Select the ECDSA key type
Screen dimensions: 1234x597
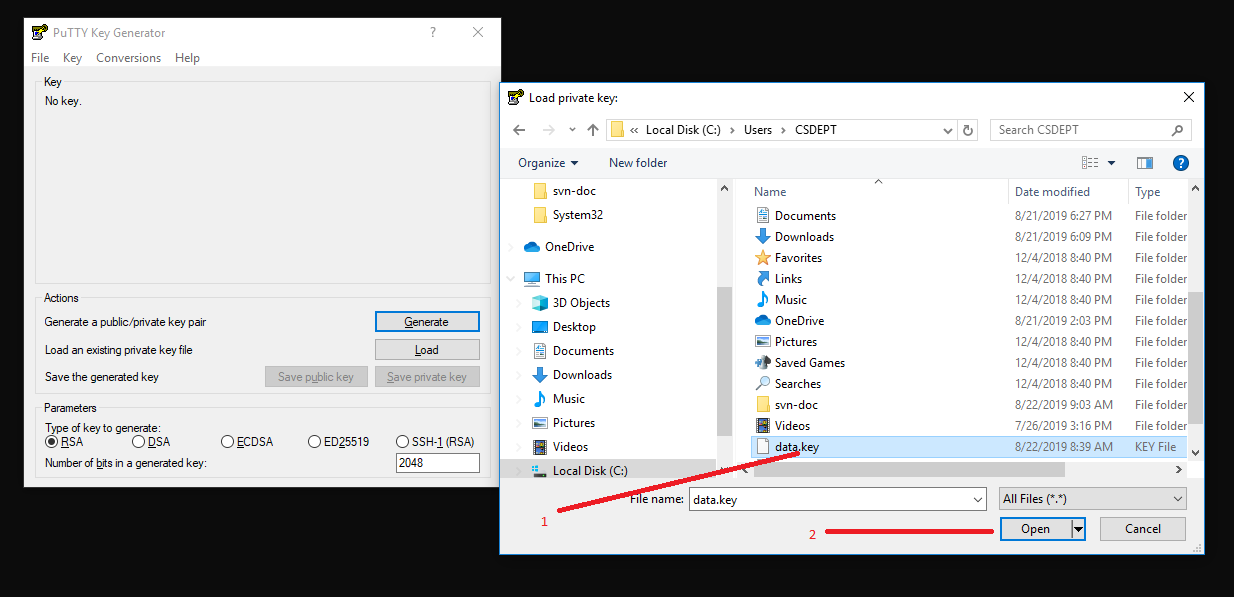click(x=228, y=442)
